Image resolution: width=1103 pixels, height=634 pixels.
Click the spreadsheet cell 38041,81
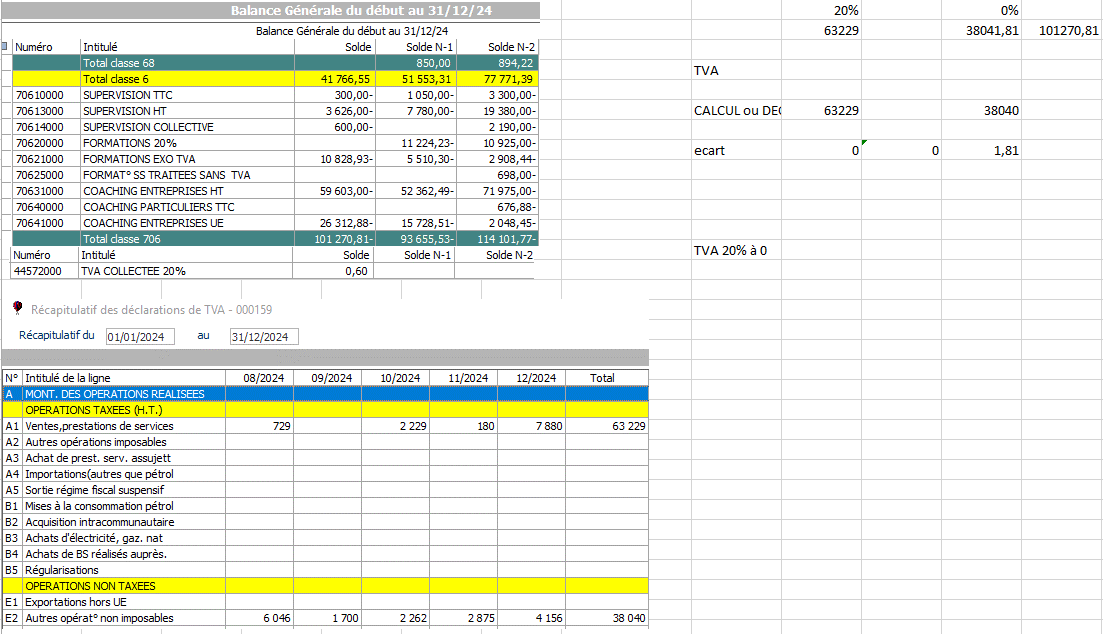[x=981, y=30]
